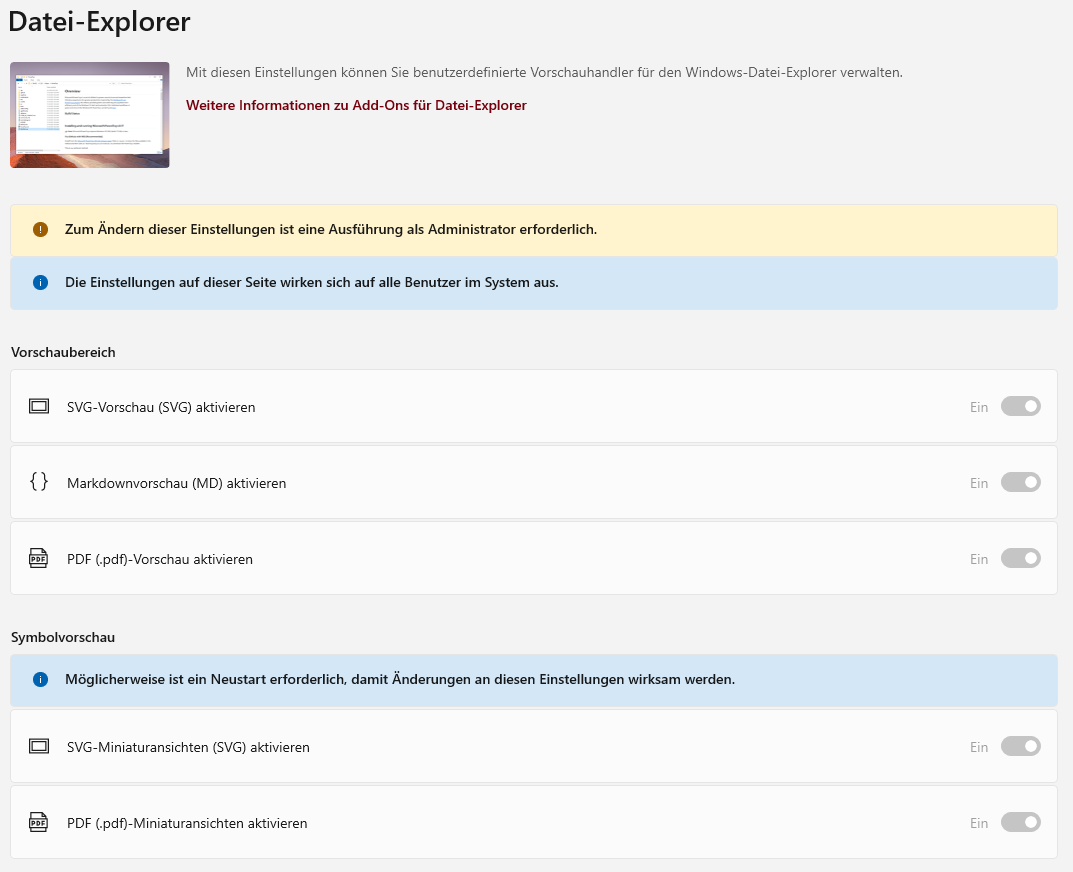Click the 'PDF (.pdf)-Miniaturansichten aktivieren' label
The width and height of the screenshot is (1073, 872).
point(187,823)
